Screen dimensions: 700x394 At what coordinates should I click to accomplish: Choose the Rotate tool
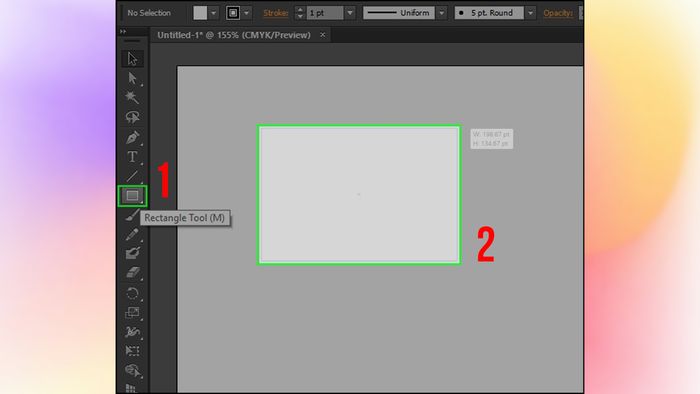[132, 293]
